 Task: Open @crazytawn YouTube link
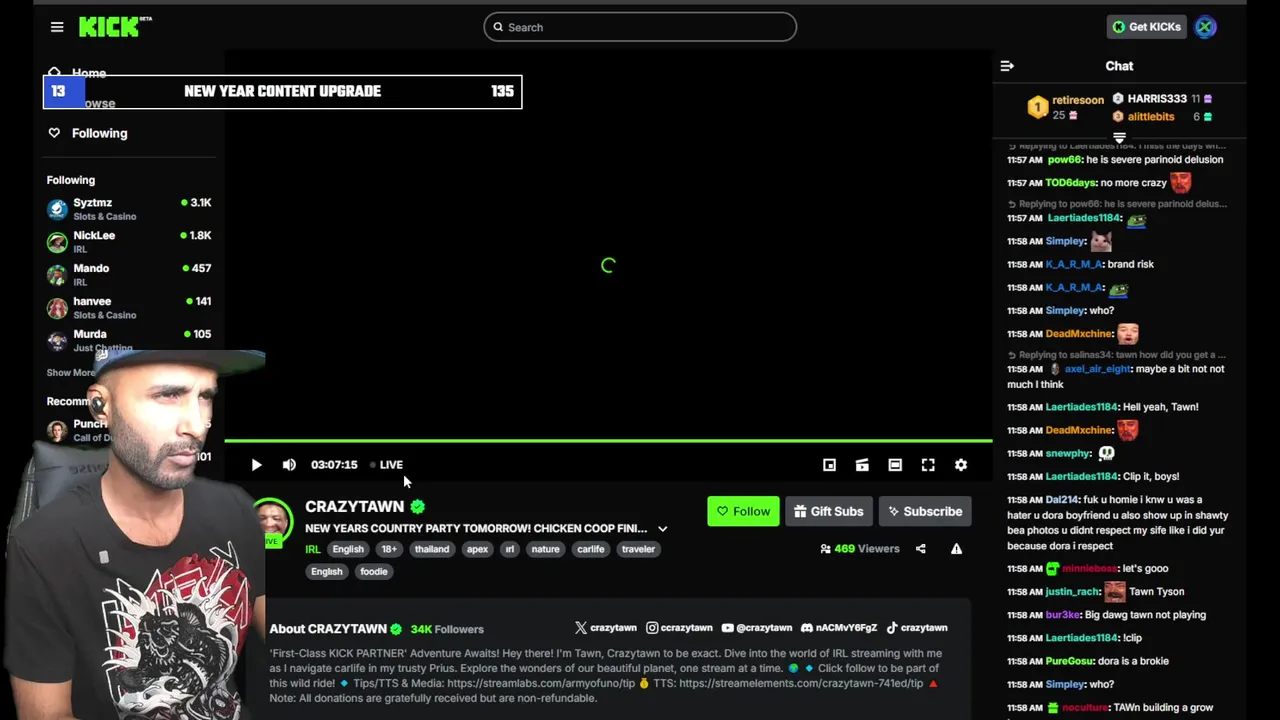pos(756,628)
